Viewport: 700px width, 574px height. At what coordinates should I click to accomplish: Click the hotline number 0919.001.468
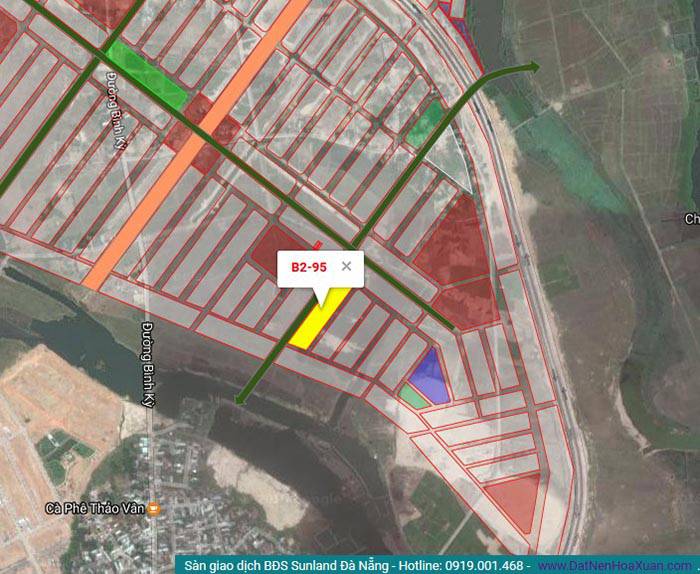(x=484, y=565)
